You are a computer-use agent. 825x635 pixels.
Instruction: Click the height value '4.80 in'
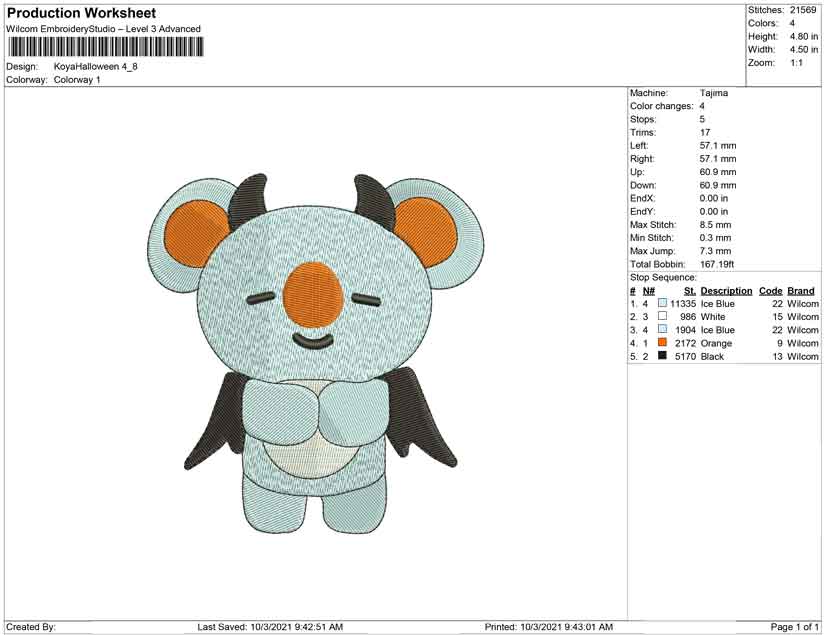pos(804,36)
